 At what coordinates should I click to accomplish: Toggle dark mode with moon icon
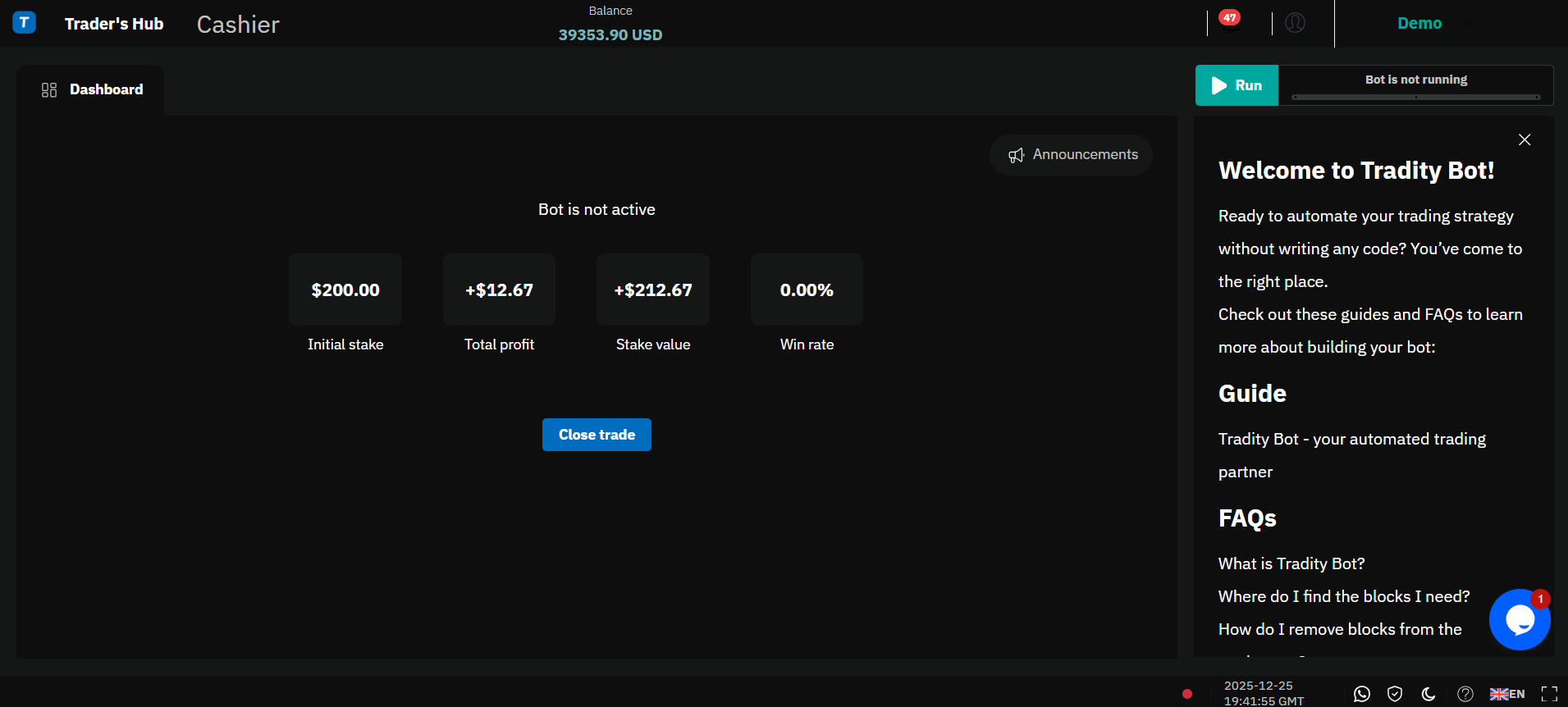tap(1429, 694)
